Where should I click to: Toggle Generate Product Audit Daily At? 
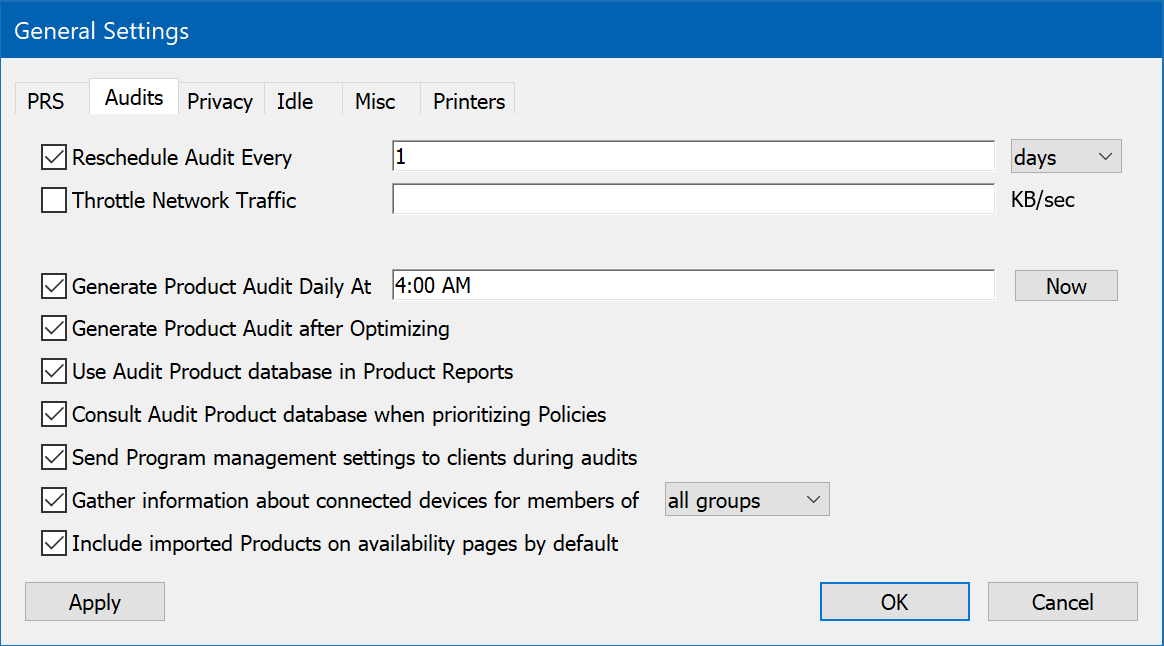click(54, 287)
